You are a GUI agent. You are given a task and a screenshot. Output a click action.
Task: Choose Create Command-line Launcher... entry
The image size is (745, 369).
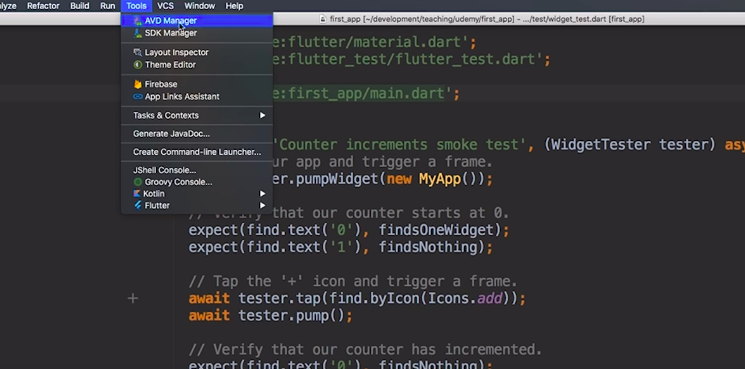tap(197, 152)
